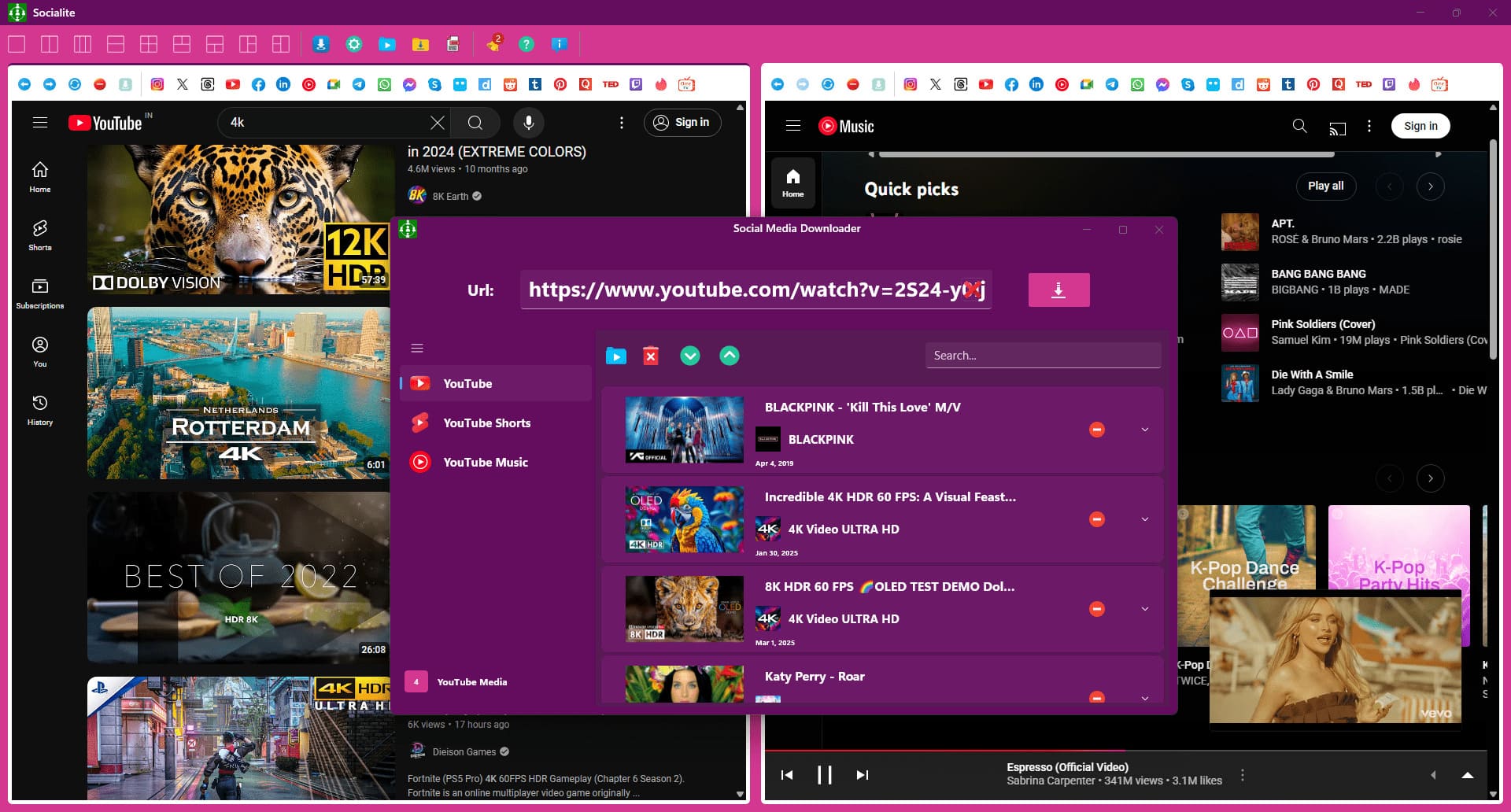Click Play all in Quick picks
The width and height of the screenshot is (1511, 812).
point(1326,186)
